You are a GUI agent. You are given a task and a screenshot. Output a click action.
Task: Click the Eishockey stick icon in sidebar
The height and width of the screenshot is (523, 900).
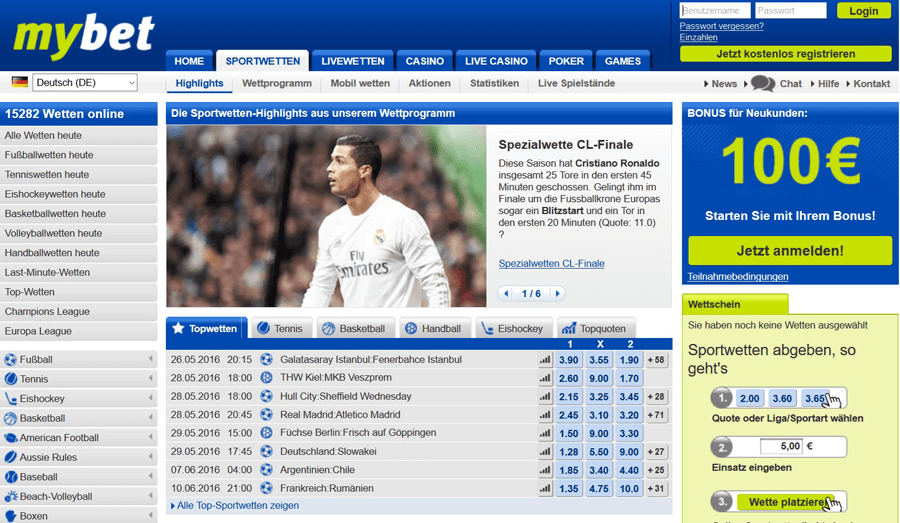click(10, 398)
